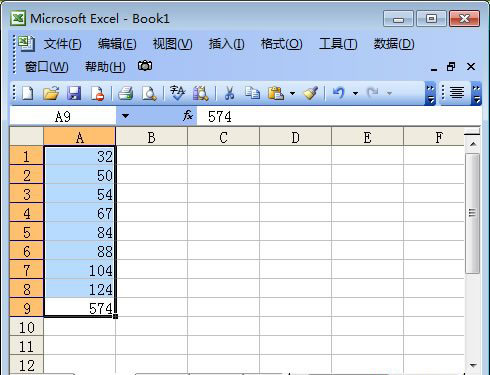Select the cell containing 104
Viewport: 490px width, 375px height.
click(x=79, y=270)
